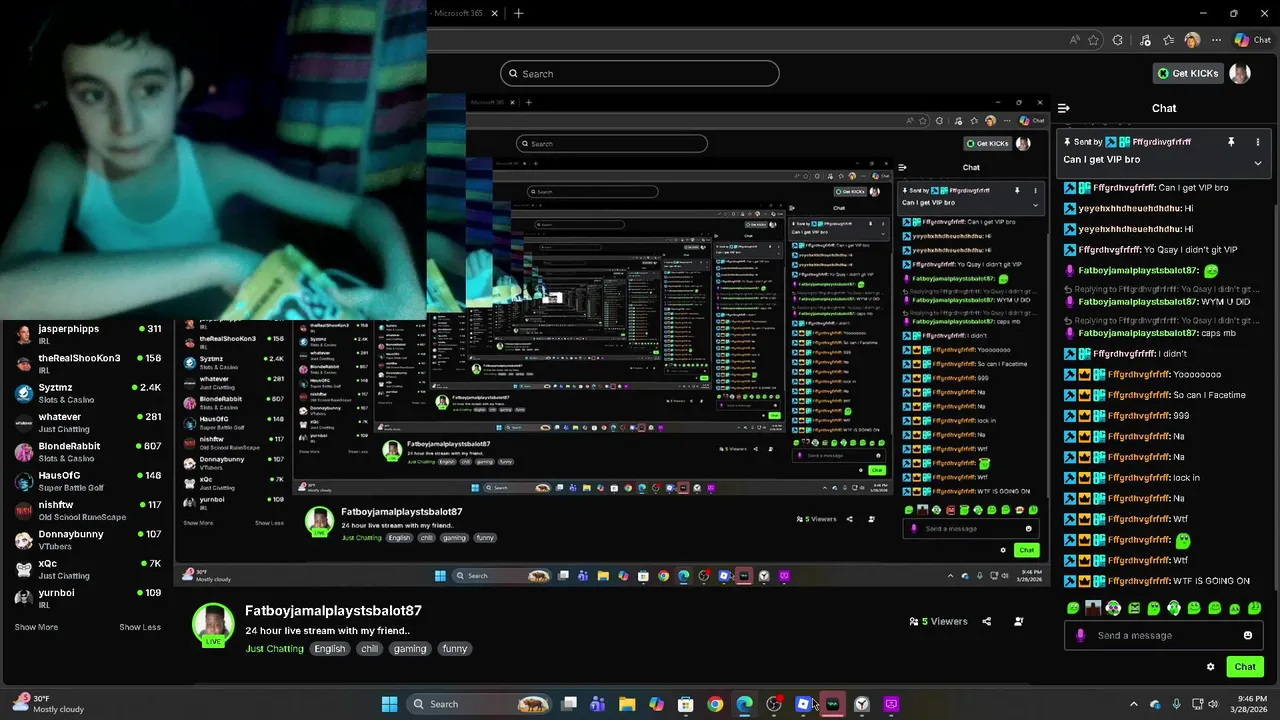Screen dimensions: 1280x720
Task: Open Windows Start menu
Action: coord(389,704)
